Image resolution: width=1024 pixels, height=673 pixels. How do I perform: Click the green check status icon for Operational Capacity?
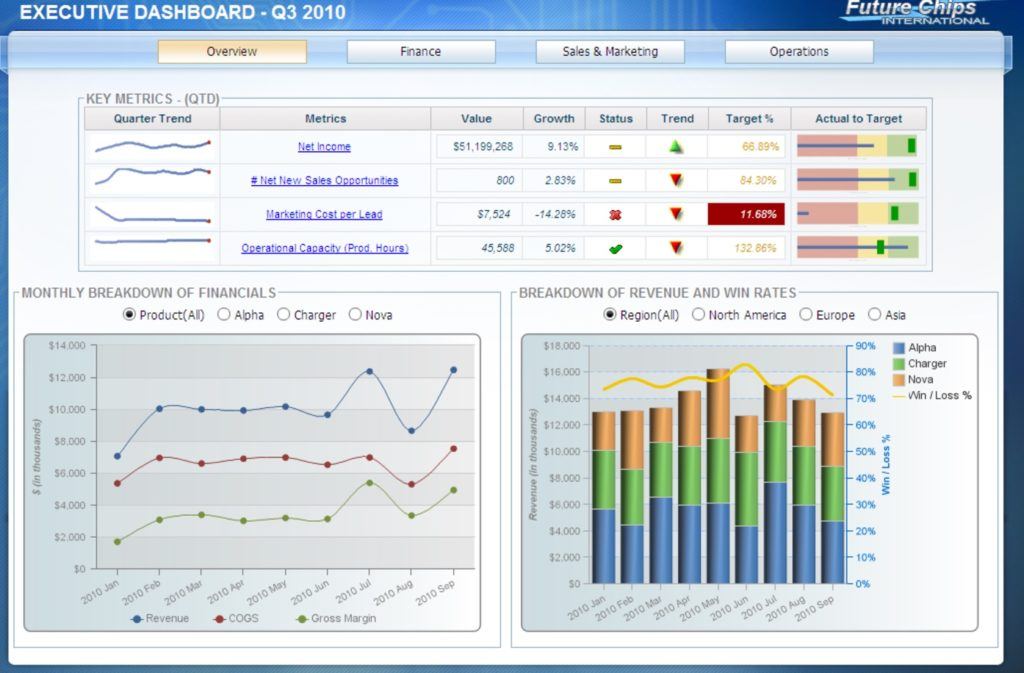614,246
